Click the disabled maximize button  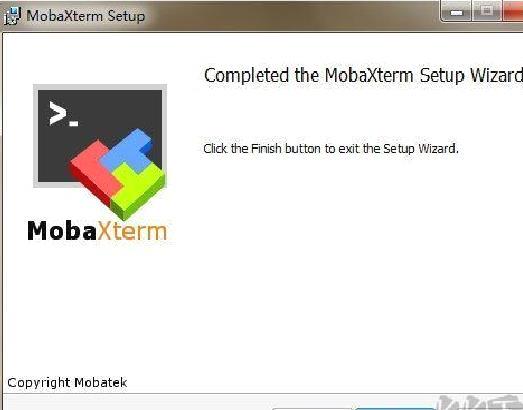(486, 11)
